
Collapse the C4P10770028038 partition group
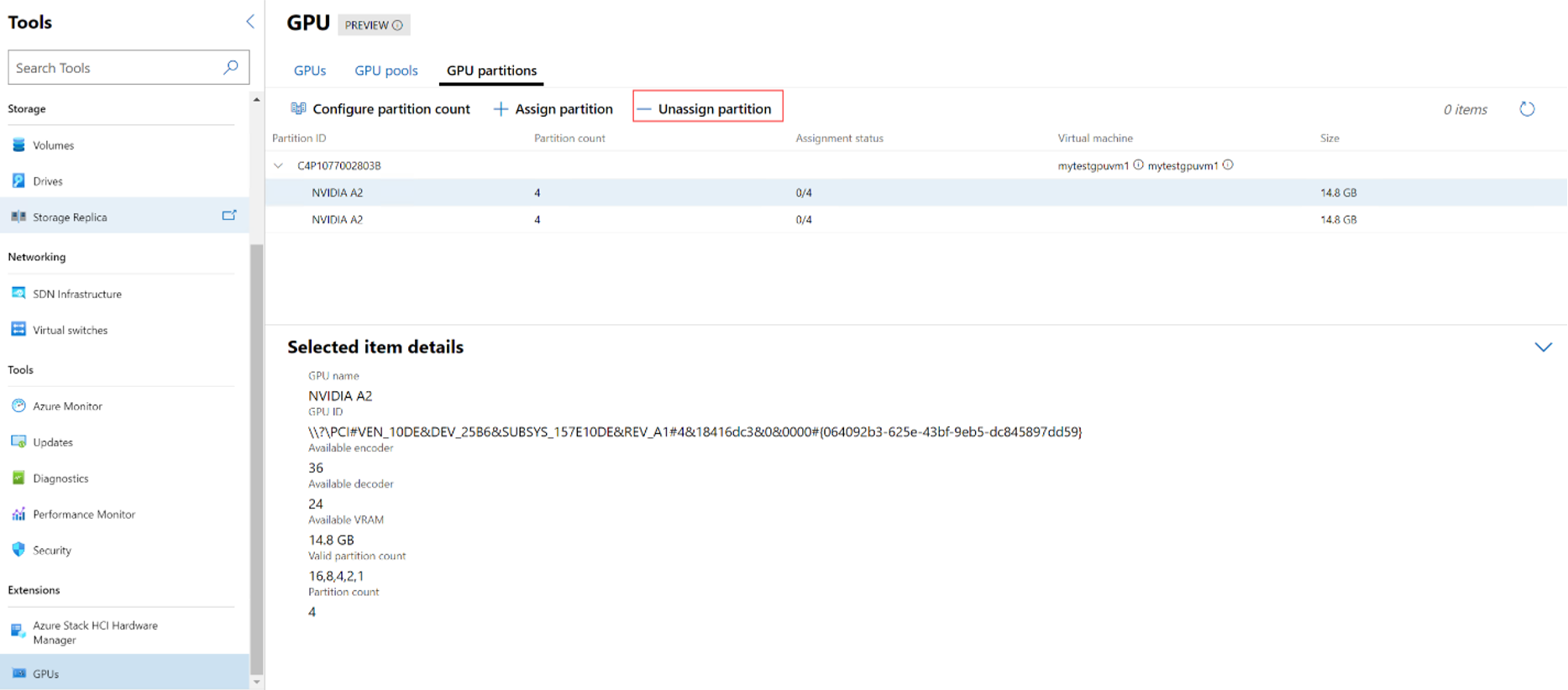click(x=279, y=166)
